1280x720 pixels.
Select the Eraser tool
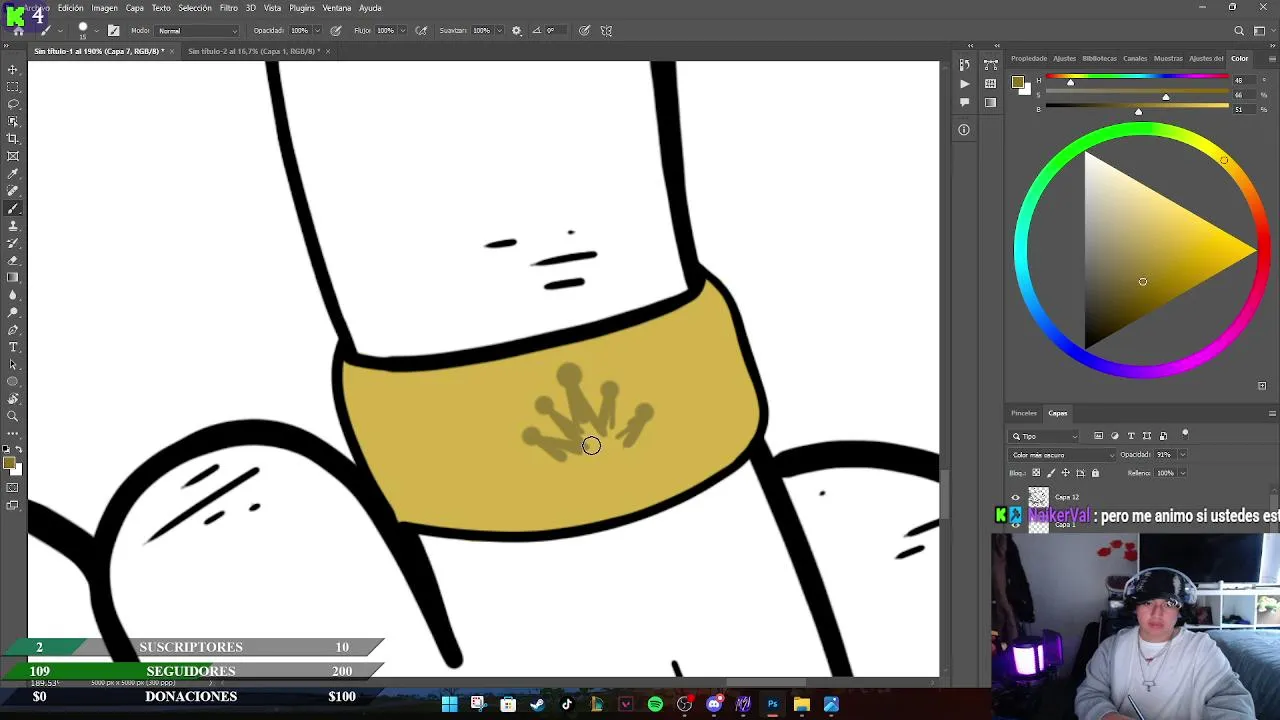(x=13, y=260)
